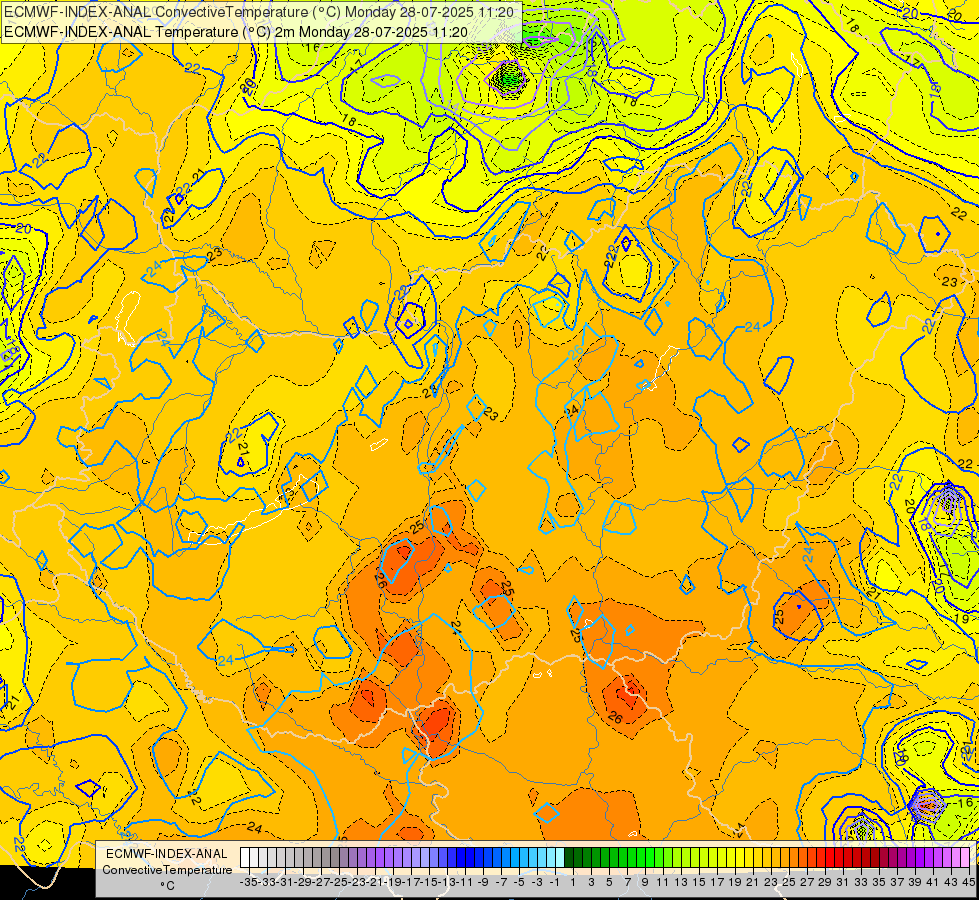The width and height of the screenshot is (979, 900).
Task: Click legend scale value 27
Action: tap(807, 882)
